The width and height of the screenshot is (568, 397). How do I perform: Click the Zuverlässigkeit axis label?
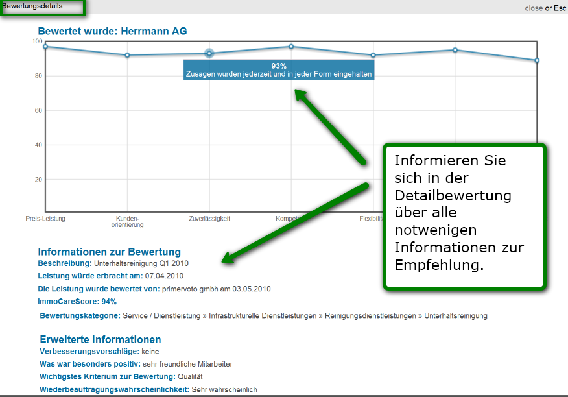pyautogui.click(x=209, y=218)
